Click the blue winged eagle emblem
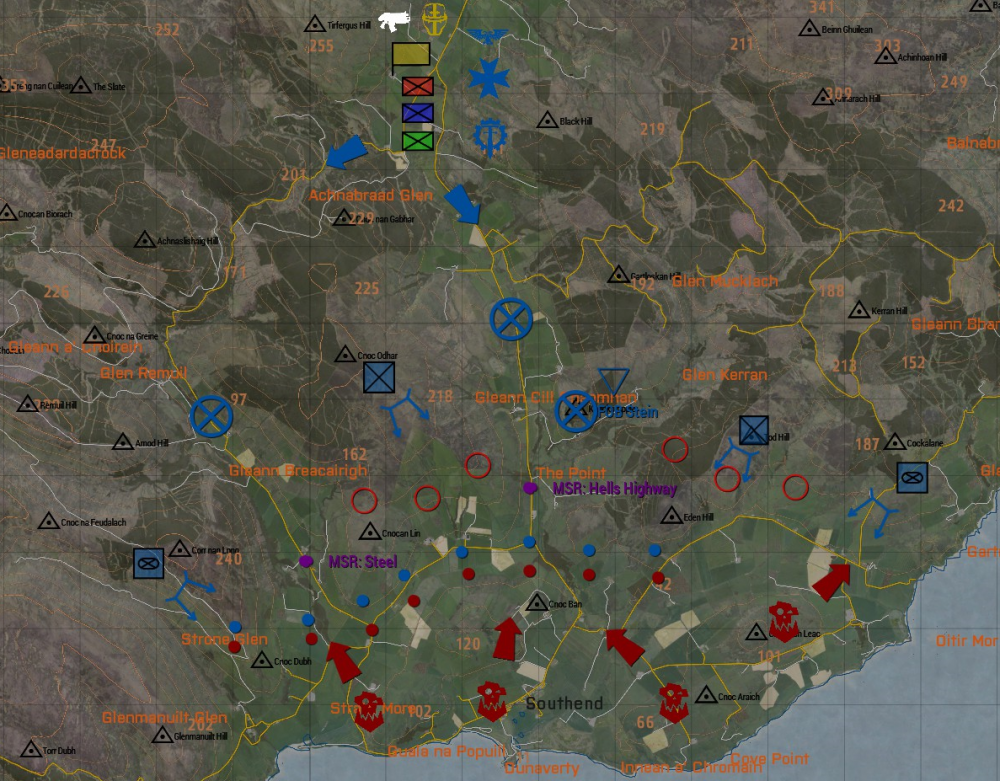This screenshot has height=781, width=1000. [488, 37]
